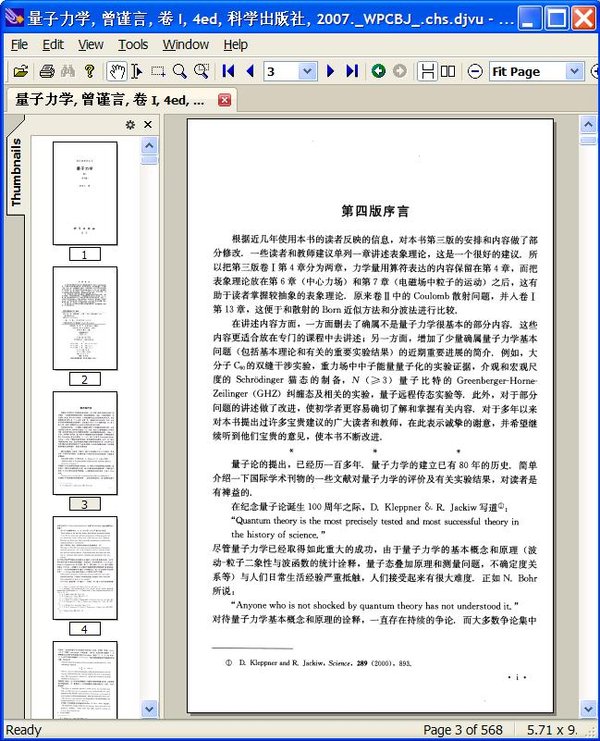Select page 3 thumbnail

(85, 443)
